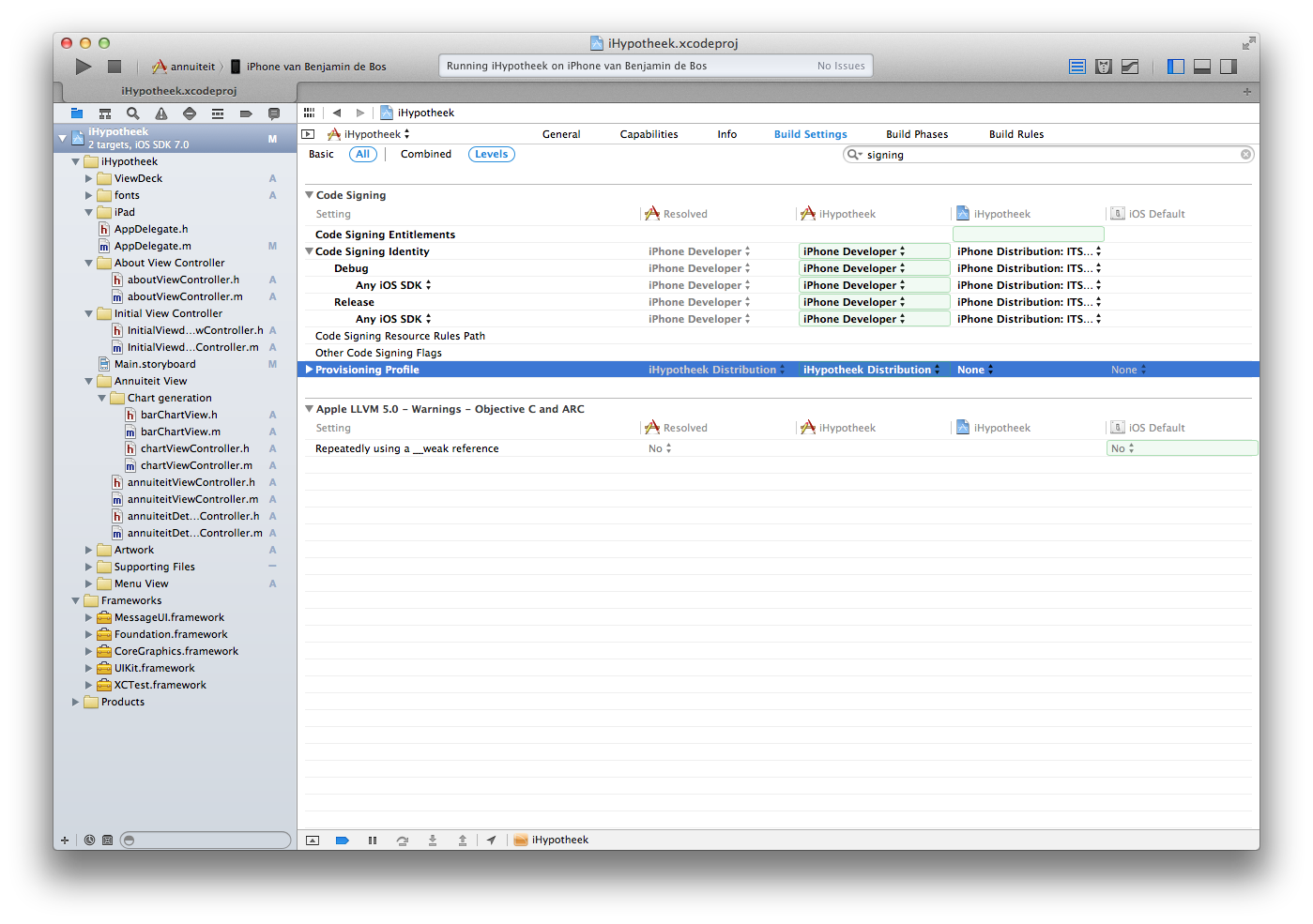Select the iPhone van Benjamin de Bos destination

pos(308,67)
